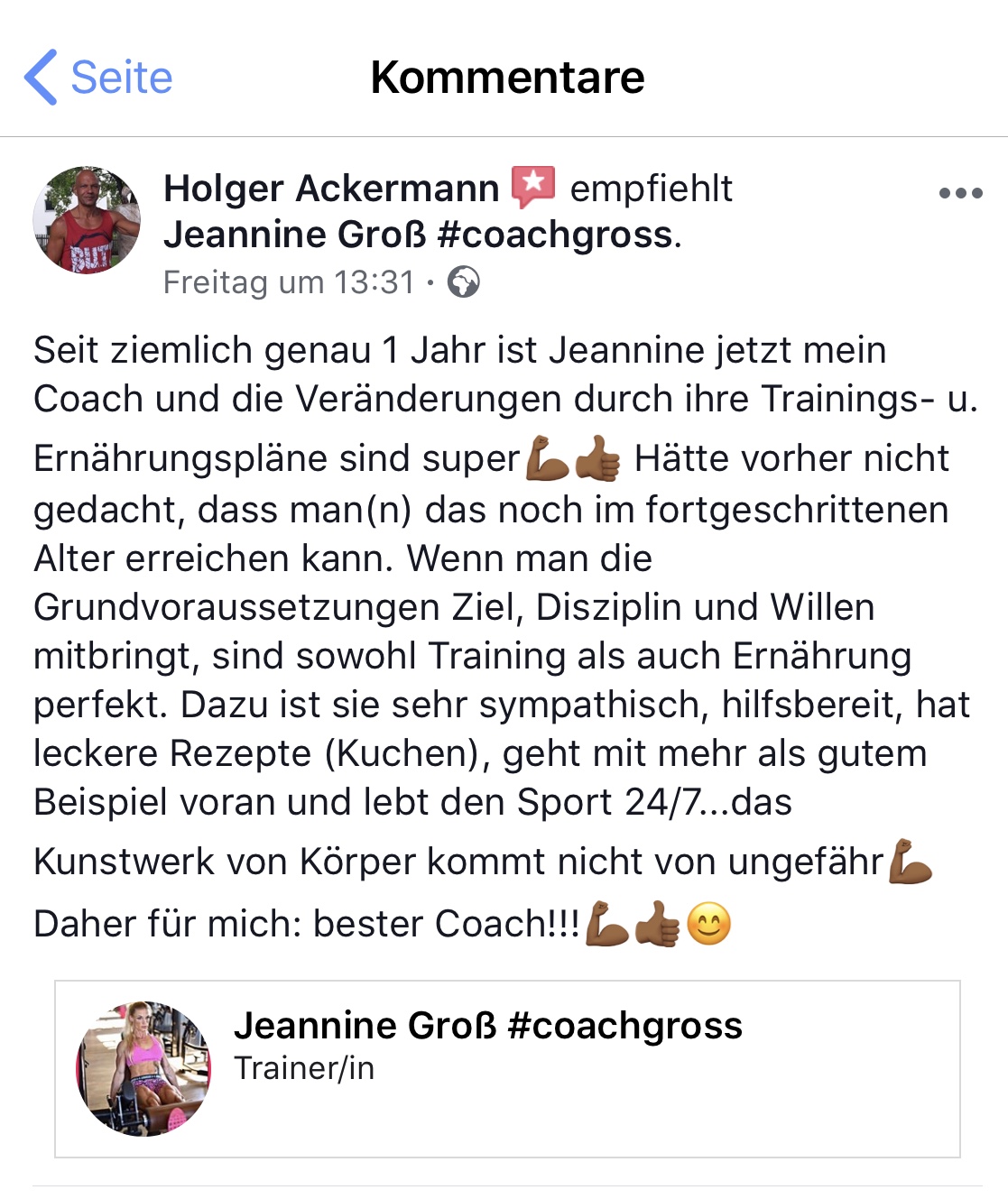Open the three-dot options menu
Viewport: 1008px width, 1199px height.
(x=960, y=193)
